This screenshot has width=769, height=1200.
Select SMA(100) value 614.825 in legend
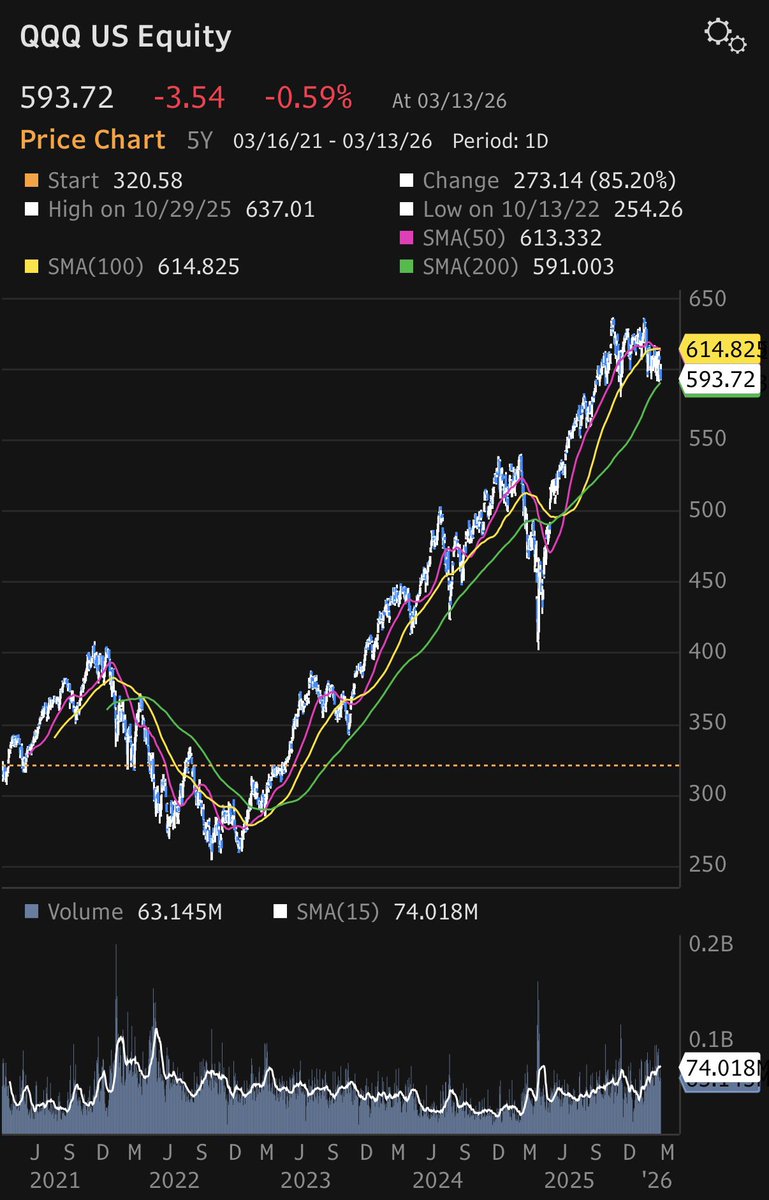point(198,266)
